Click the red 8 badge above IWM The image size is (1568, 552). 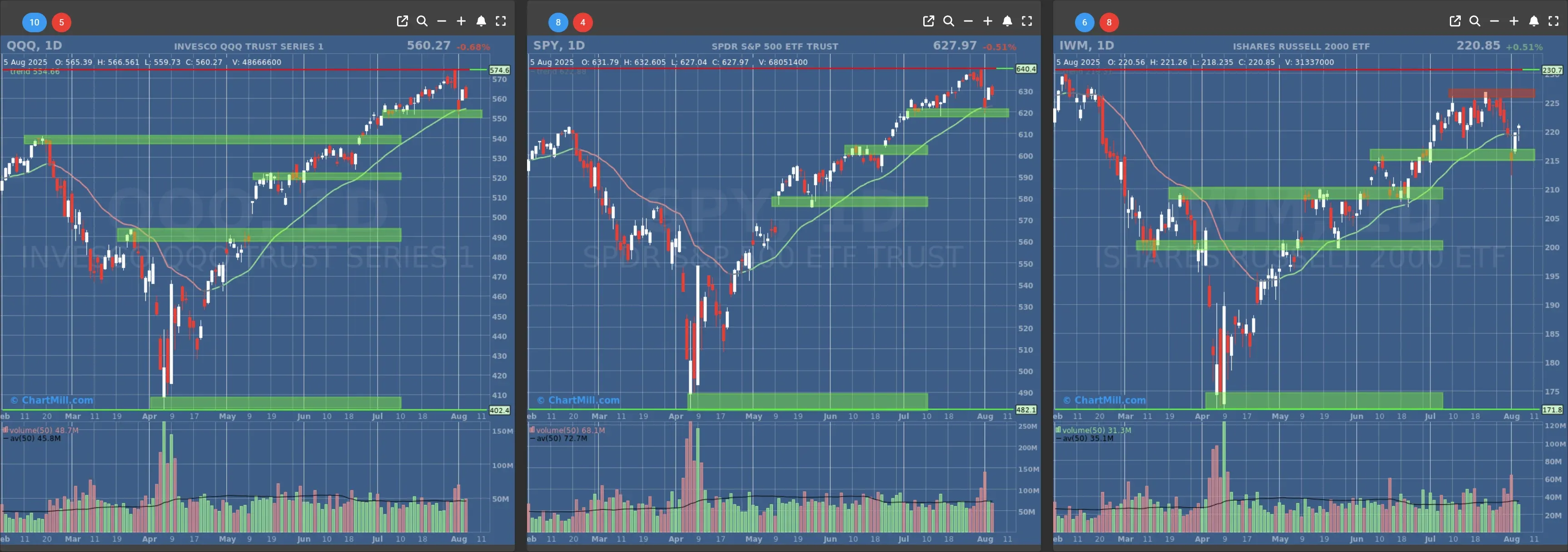click(x=1109, y=23)
